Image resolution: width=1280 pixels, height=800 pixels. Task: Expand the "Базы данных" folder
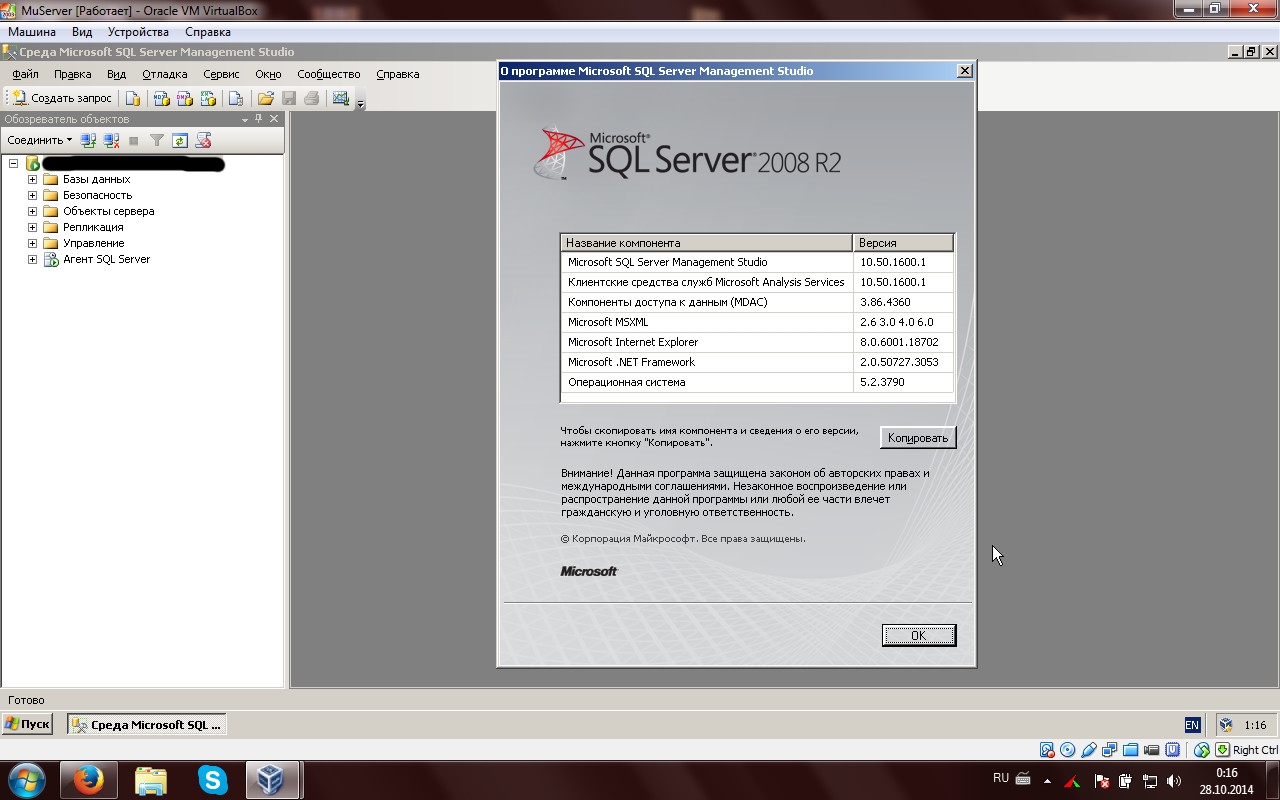point(32,179)
